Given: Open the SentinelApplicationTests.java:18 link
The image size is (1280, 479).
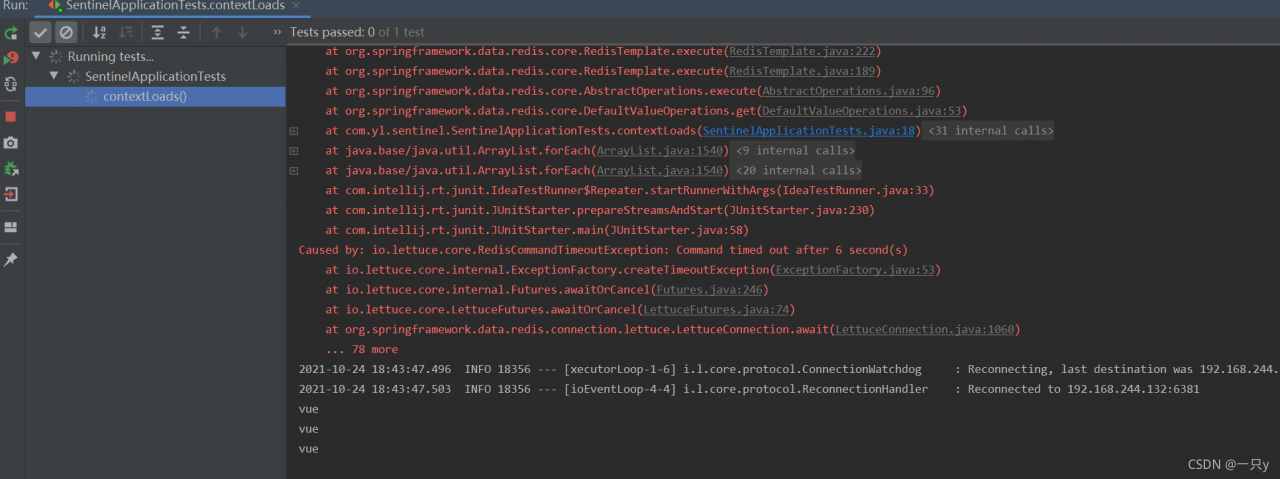Looking at the screenshot, I should 808,131.
